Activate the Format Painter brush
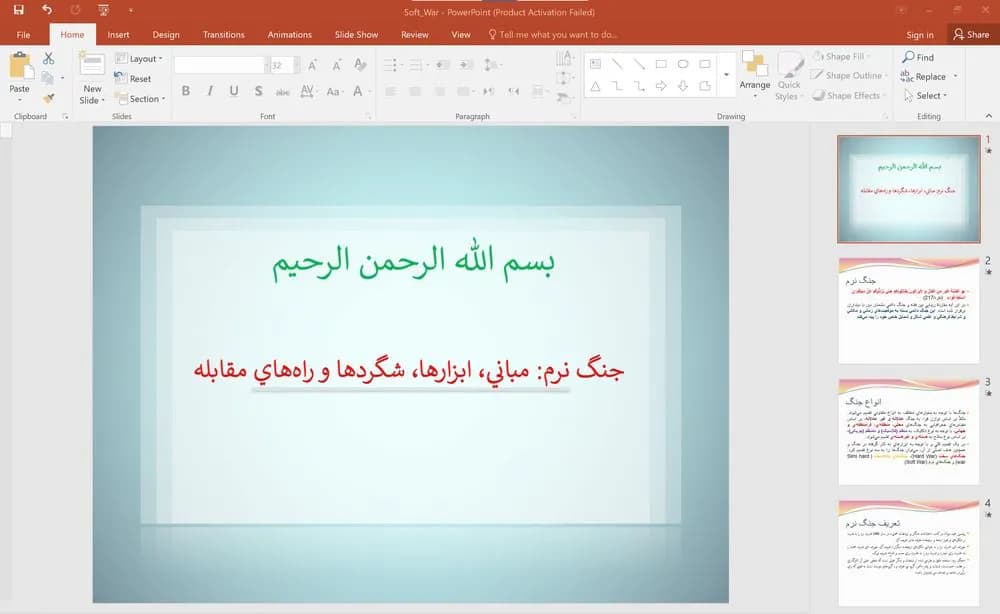 coord(48,98)
